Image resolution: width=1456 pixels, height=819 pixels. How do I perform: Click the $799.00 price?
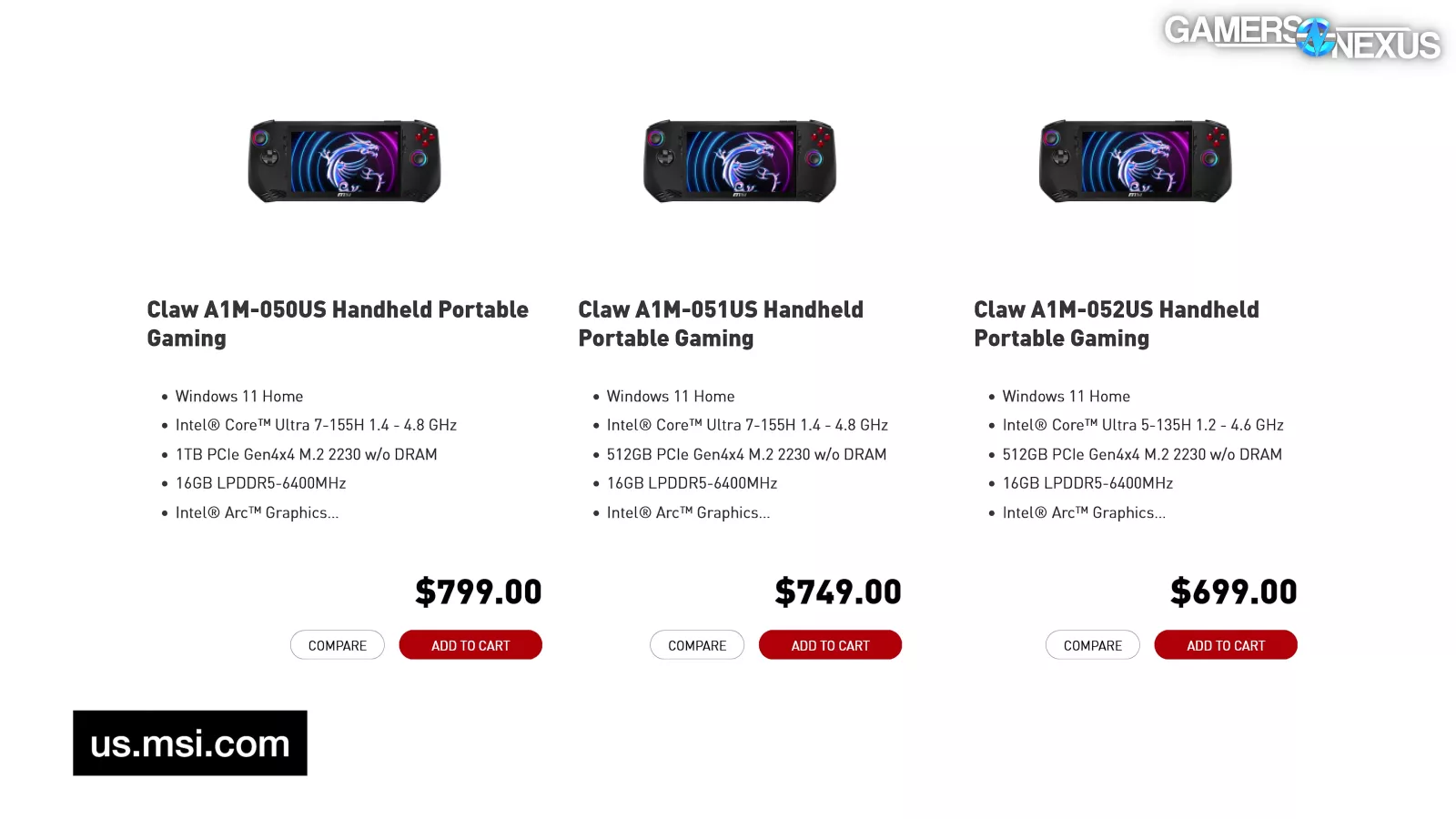click(x=479, y=592)
